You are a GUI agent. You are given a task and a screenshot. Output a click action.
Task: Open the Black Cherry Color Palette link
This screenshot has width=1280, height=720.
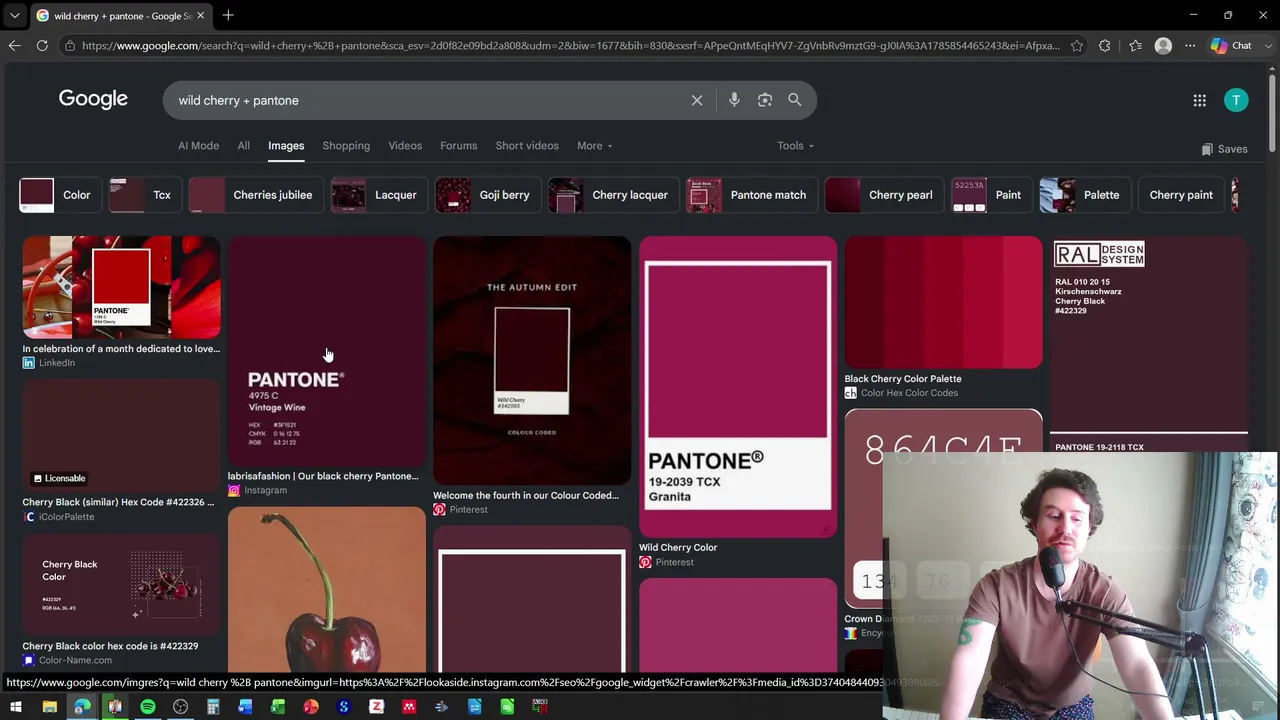coord(903,379)
